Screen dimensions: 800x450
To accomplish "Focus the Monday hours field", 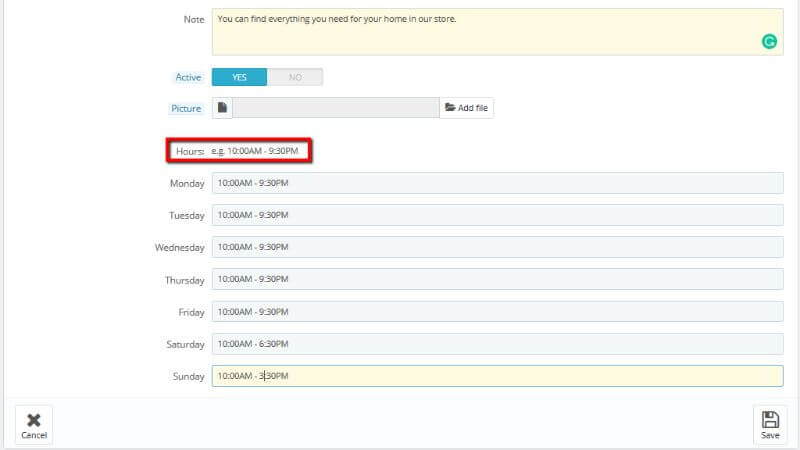I will point(497,183).
